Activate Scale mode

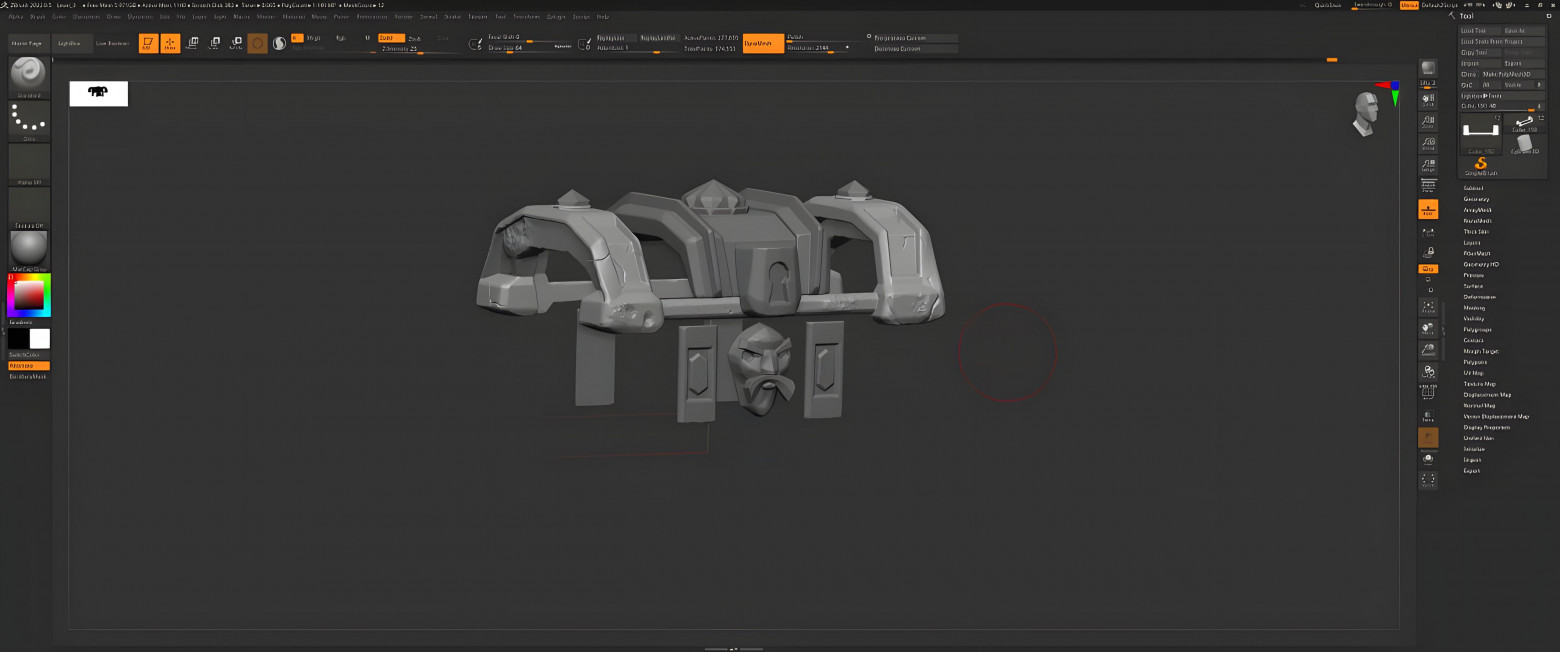(x=213, y=42)
